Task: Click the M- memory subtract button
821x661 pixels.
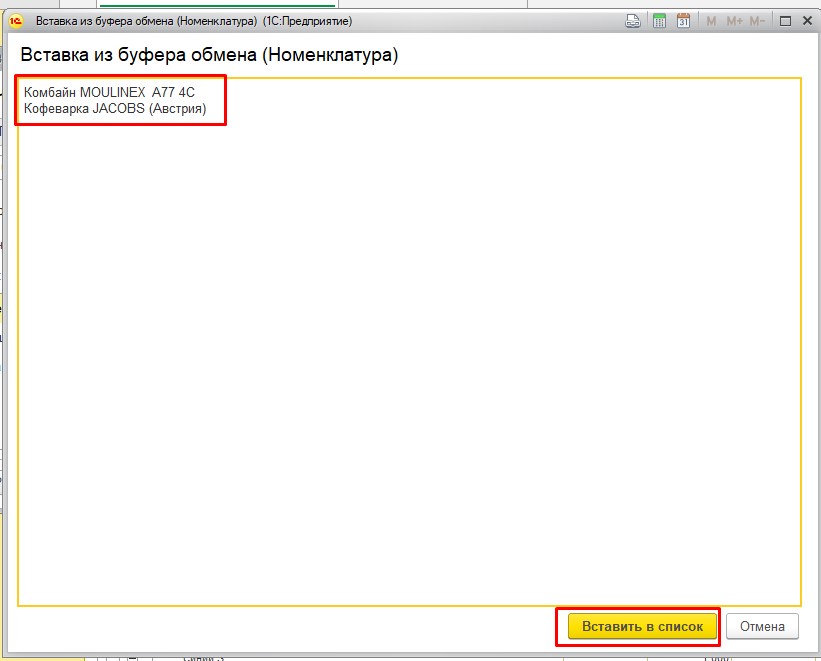Action: pyautogui.click(x=757, y=21)
